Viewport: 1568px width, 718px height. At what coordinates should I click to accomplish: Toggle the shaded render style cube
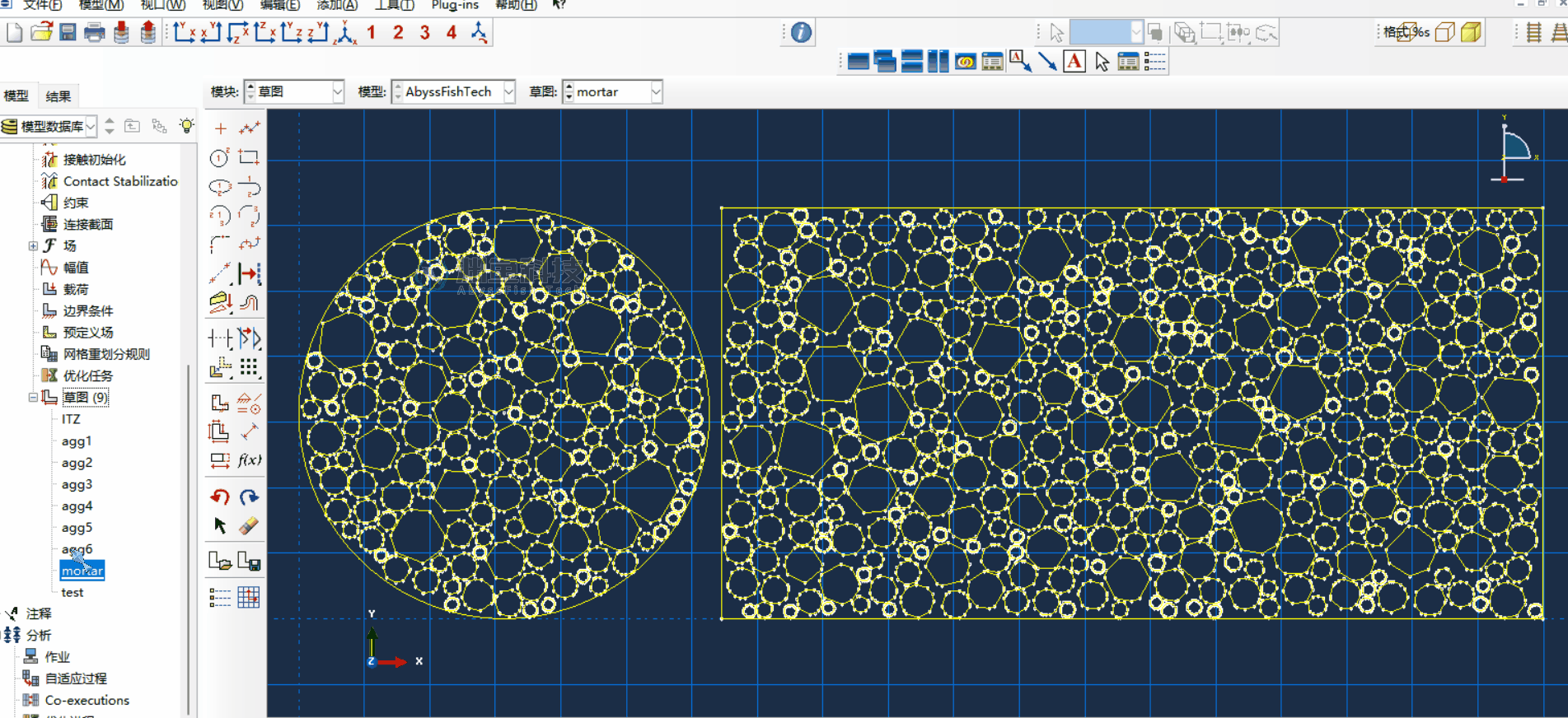1471,33
